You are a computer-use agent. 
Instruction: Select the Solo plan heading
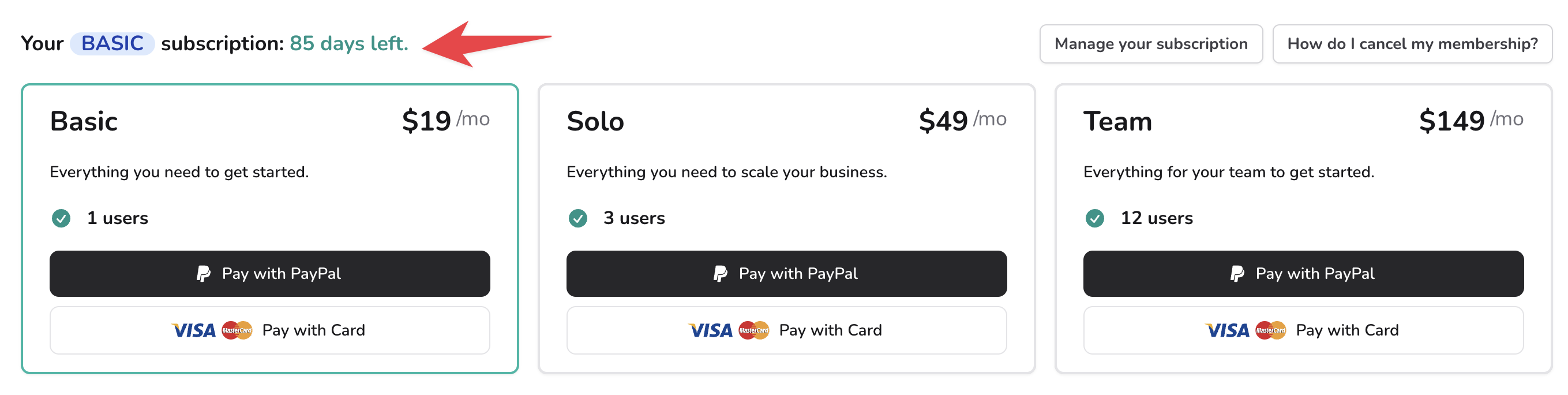point(595,121)
